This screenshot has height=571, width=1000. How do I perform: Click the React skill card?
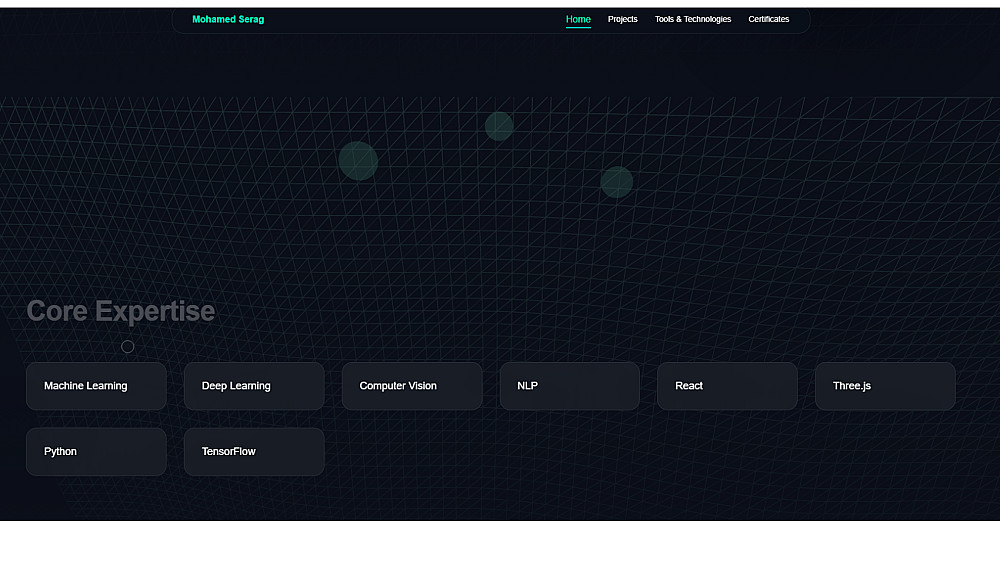tap(727, 386)
